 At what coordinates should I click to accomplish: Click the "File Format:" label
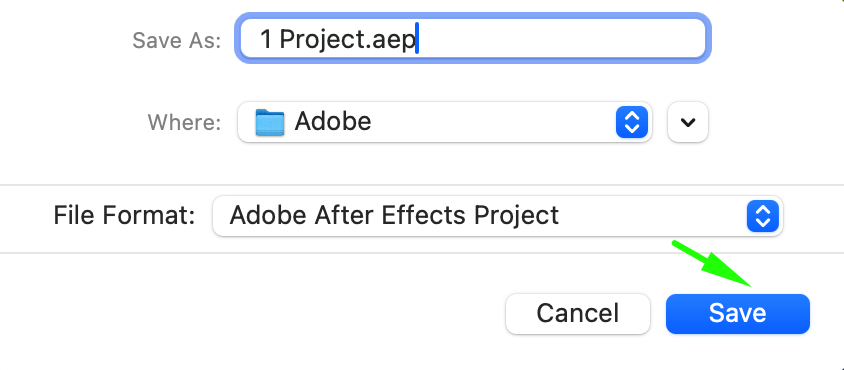(x=124, y=216)
